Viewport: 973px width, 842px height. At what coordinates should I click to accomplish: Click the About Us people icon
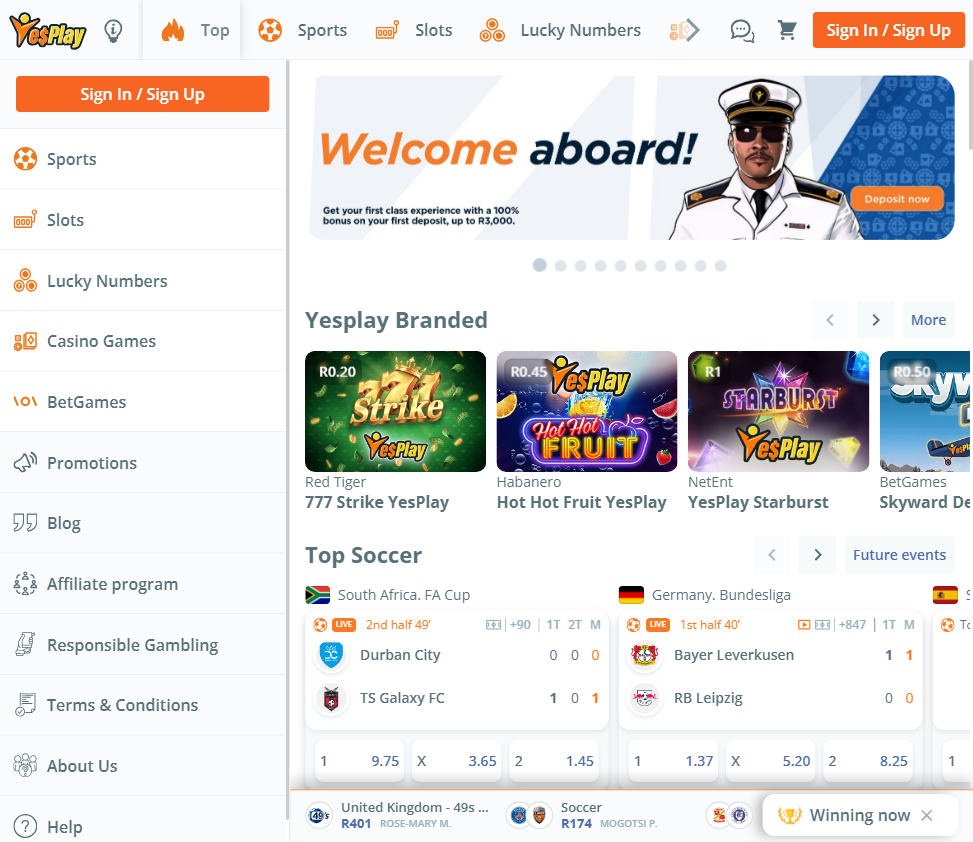coord(25,765)
